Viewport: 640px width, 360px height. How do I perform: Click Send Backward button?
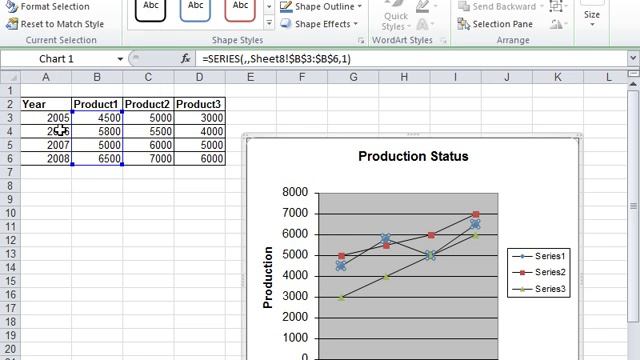(497, 7)
